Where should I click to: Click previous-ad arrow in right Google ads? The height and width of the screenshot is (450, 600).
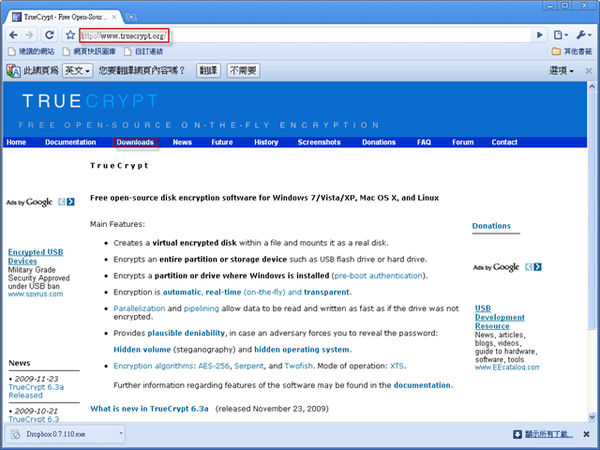(x=528, y=267)
